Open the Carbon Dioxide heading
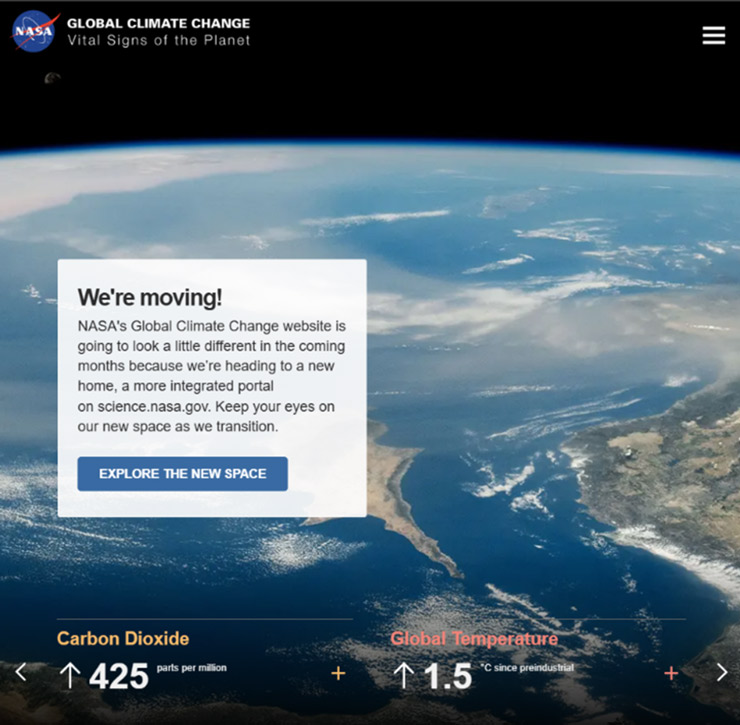The image size is (740, 725). (x=122, y=639)
